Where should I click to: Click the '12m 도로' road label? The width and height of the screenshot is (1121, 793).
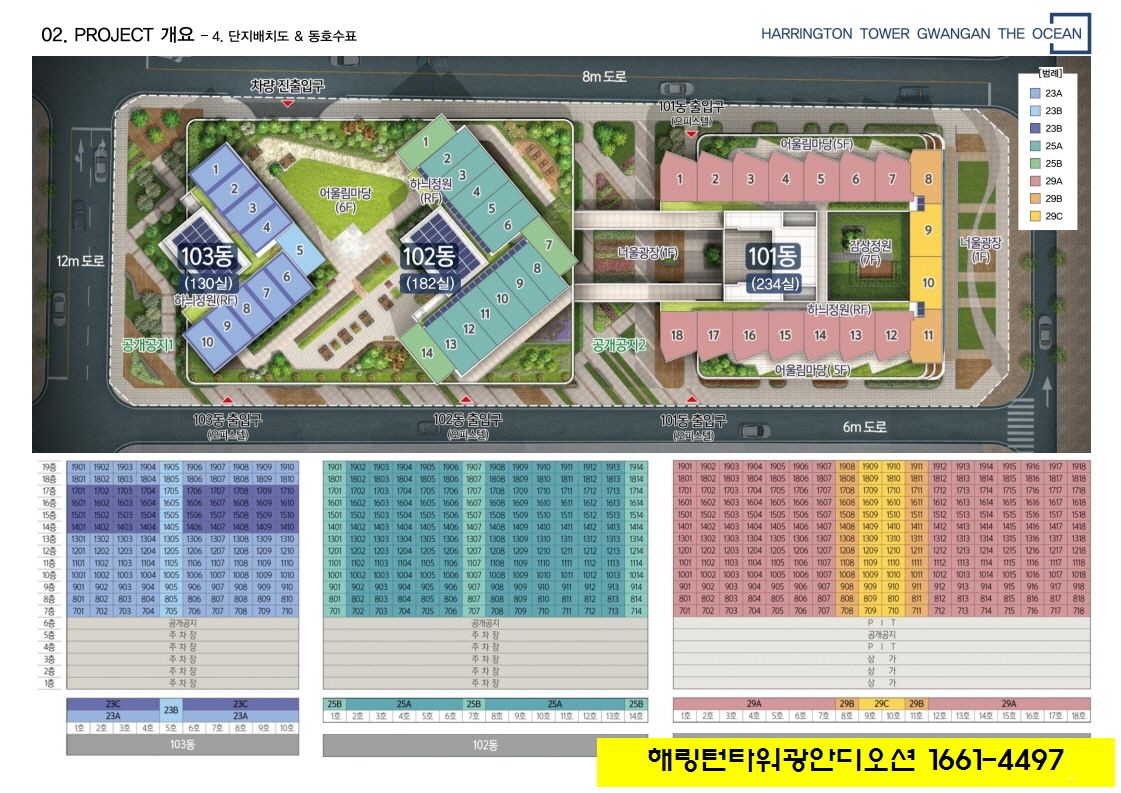[x=80, y=262]
